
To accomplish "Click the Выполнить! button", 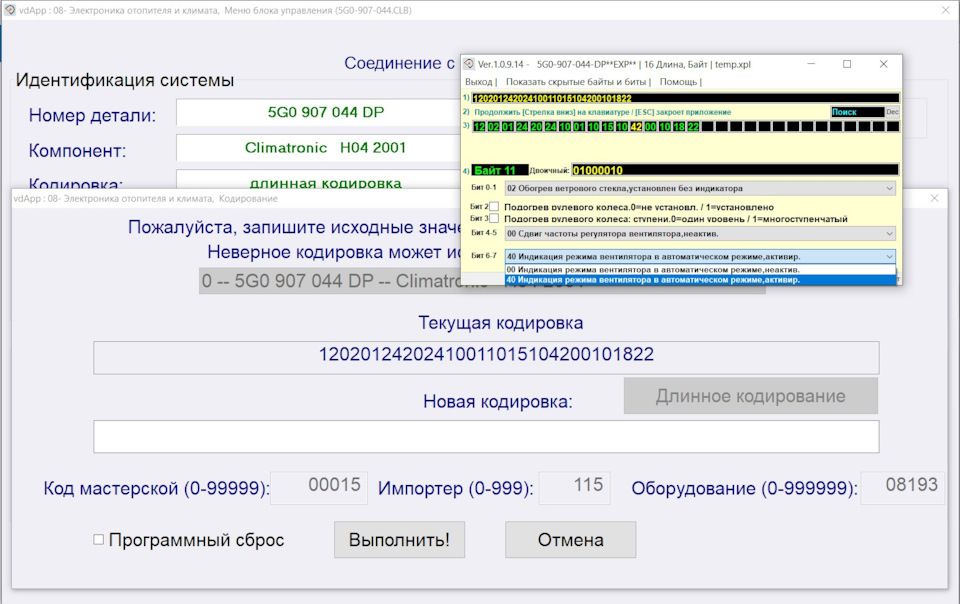I will (399, 540).
